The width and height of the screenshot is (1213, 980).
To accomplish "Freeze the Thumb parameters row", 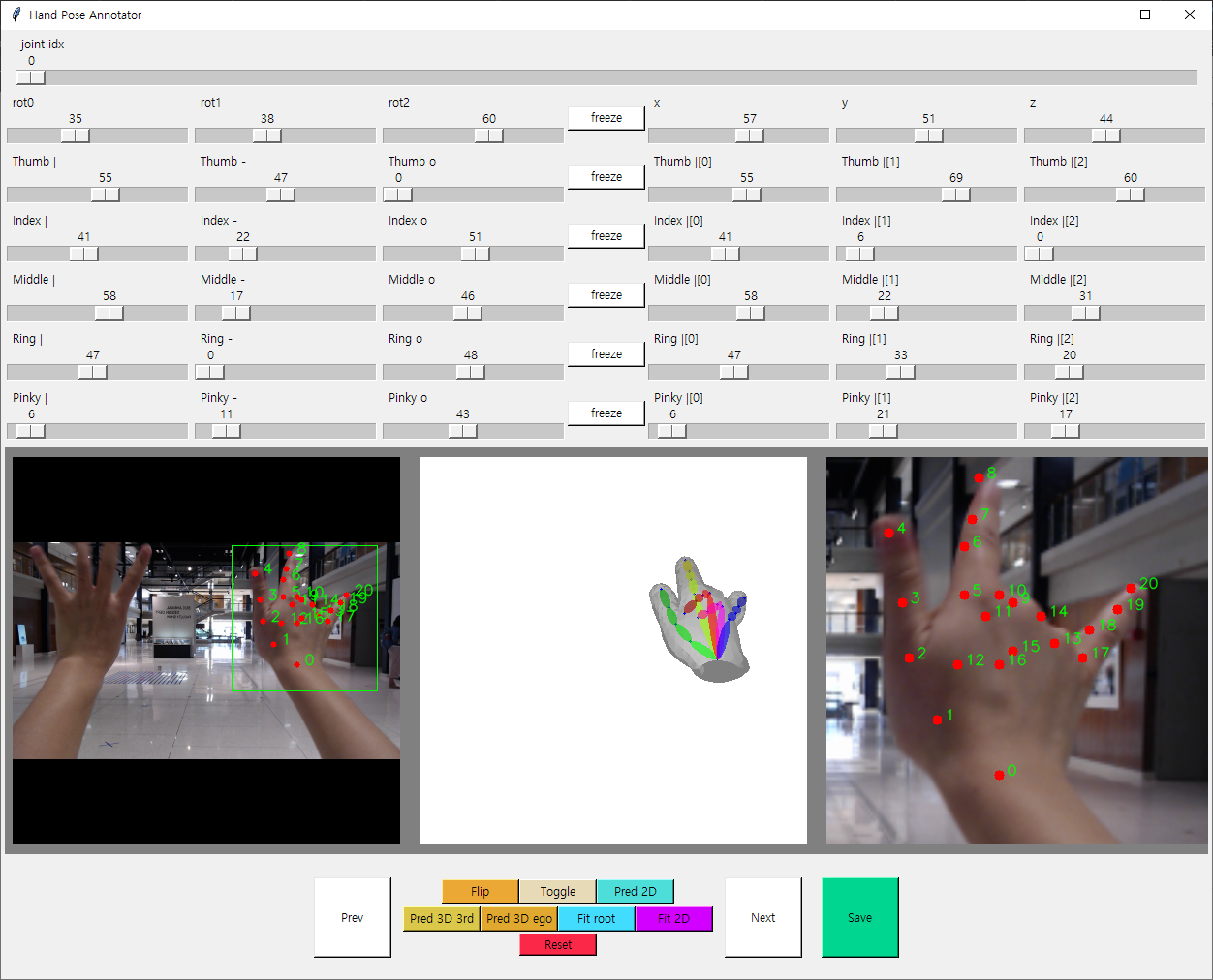I will 606,177.
